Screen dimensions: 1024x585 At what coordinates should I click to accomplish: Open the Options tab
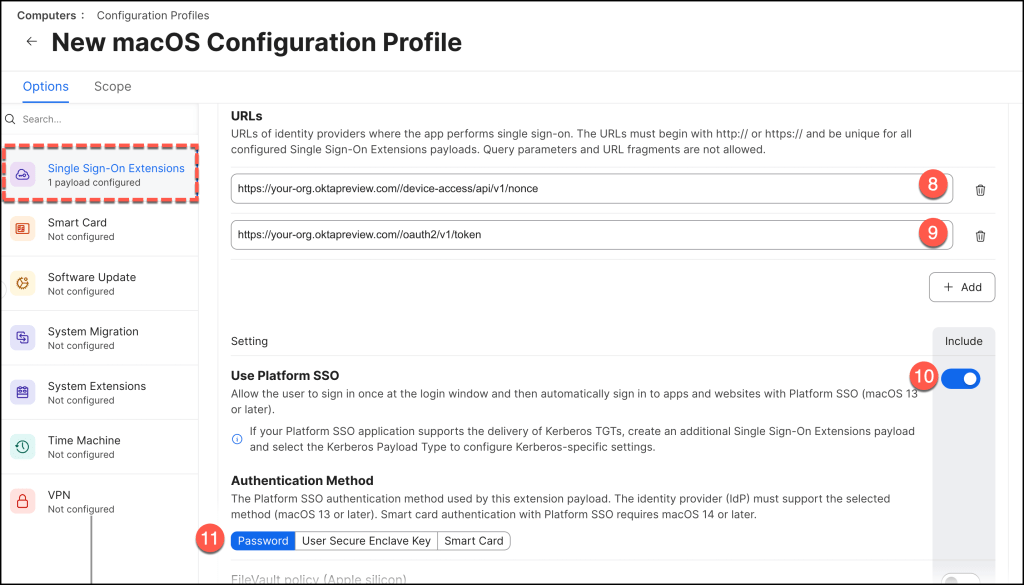click(46, 87)
